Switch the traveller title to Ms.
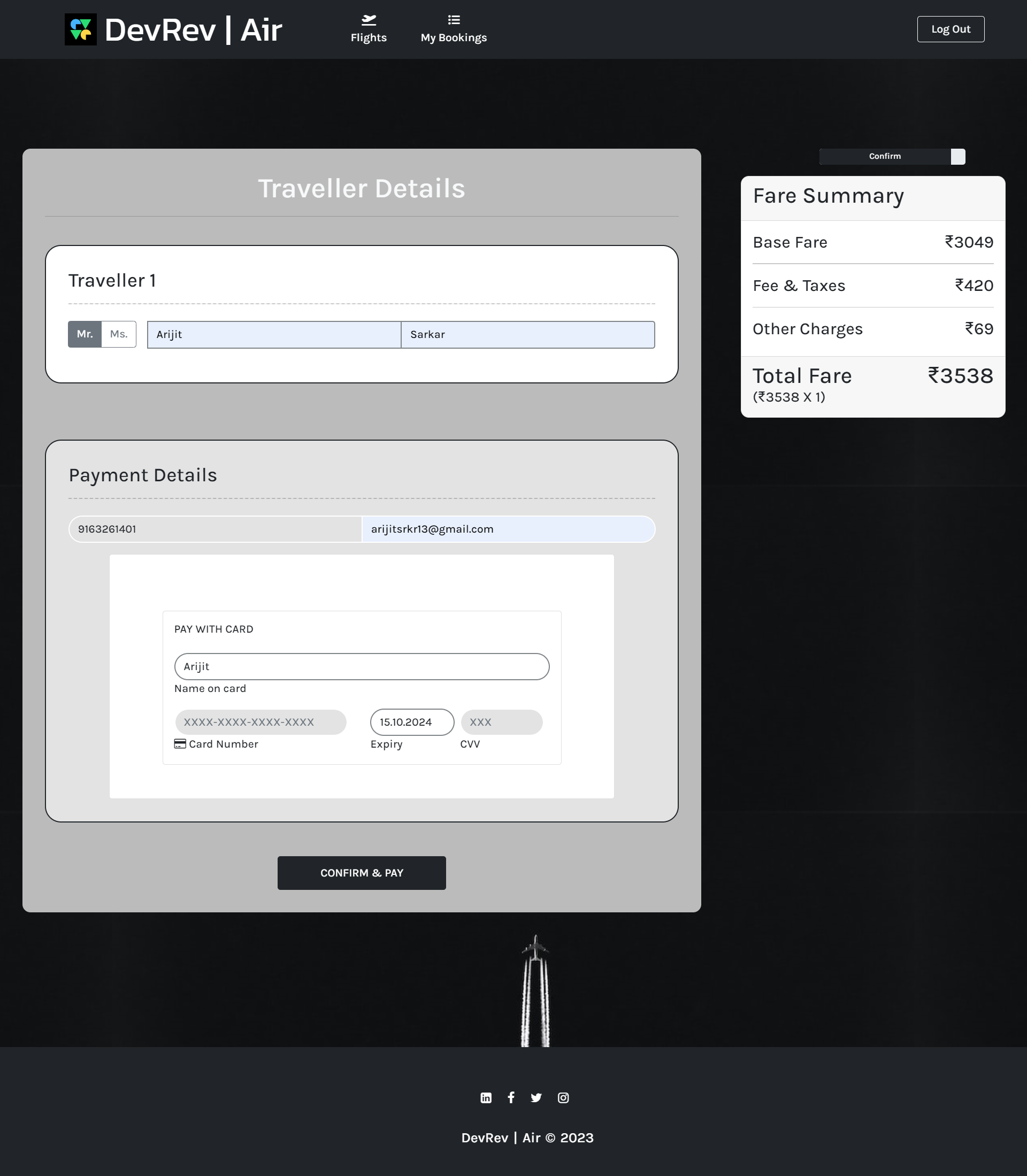Screen dimensions: 1027x1176 point(118,334)
